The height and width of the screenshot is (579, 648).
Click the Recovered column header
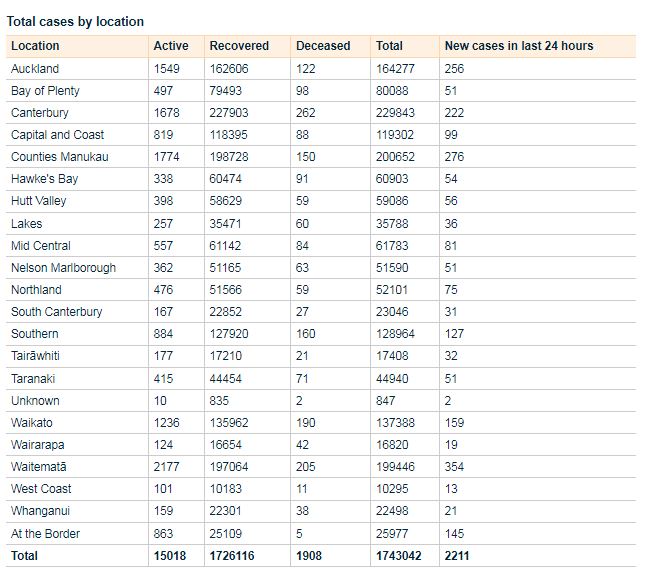[239, 46]
